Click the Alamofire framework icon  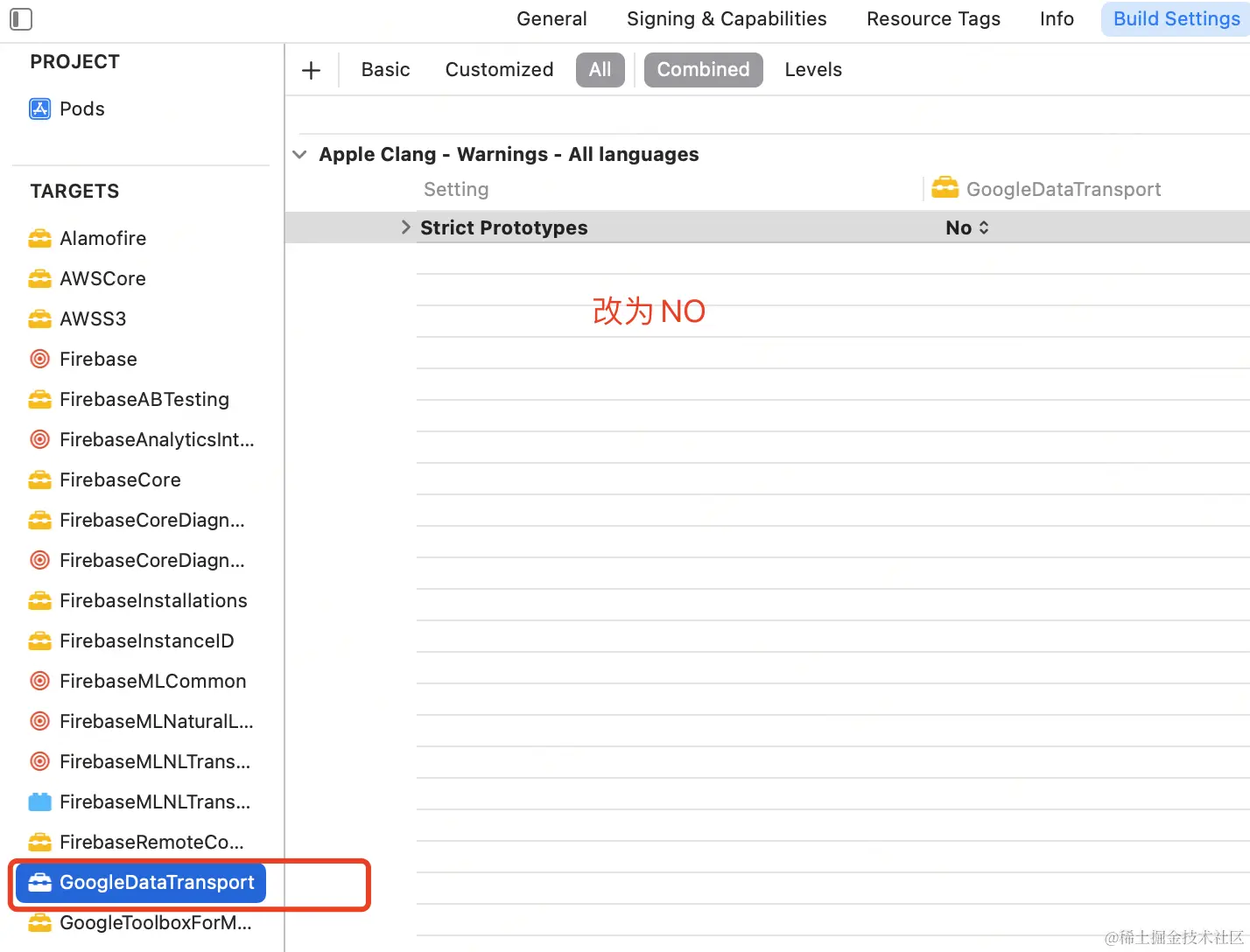click(40, 238)
